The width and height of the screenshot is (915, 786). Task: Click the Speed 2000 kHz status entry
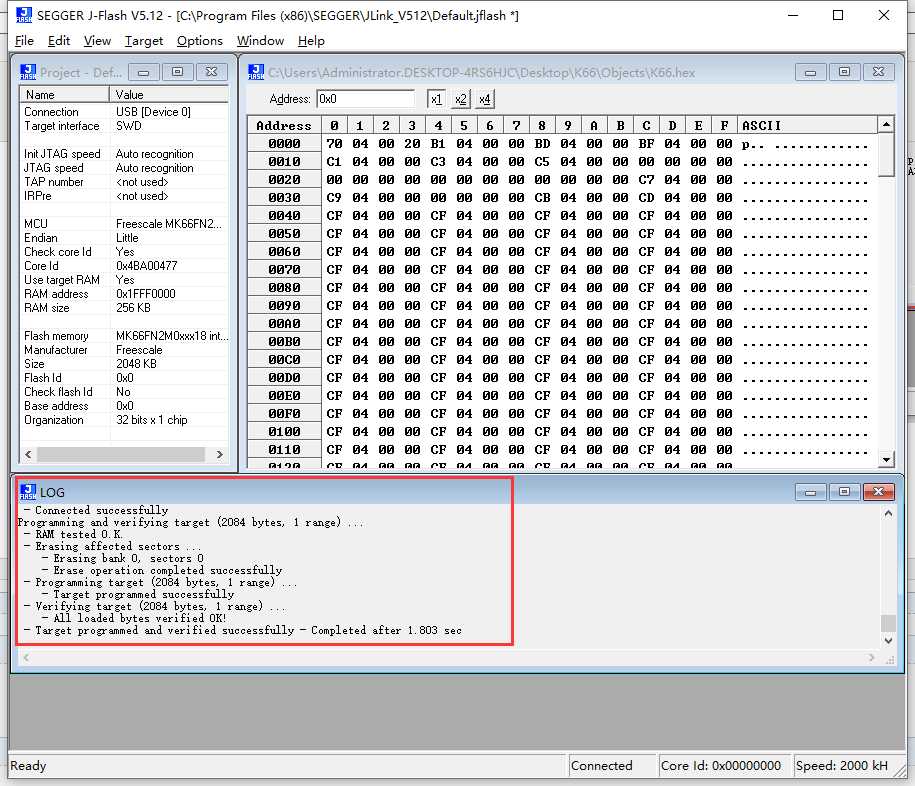[x=842, y=765]
